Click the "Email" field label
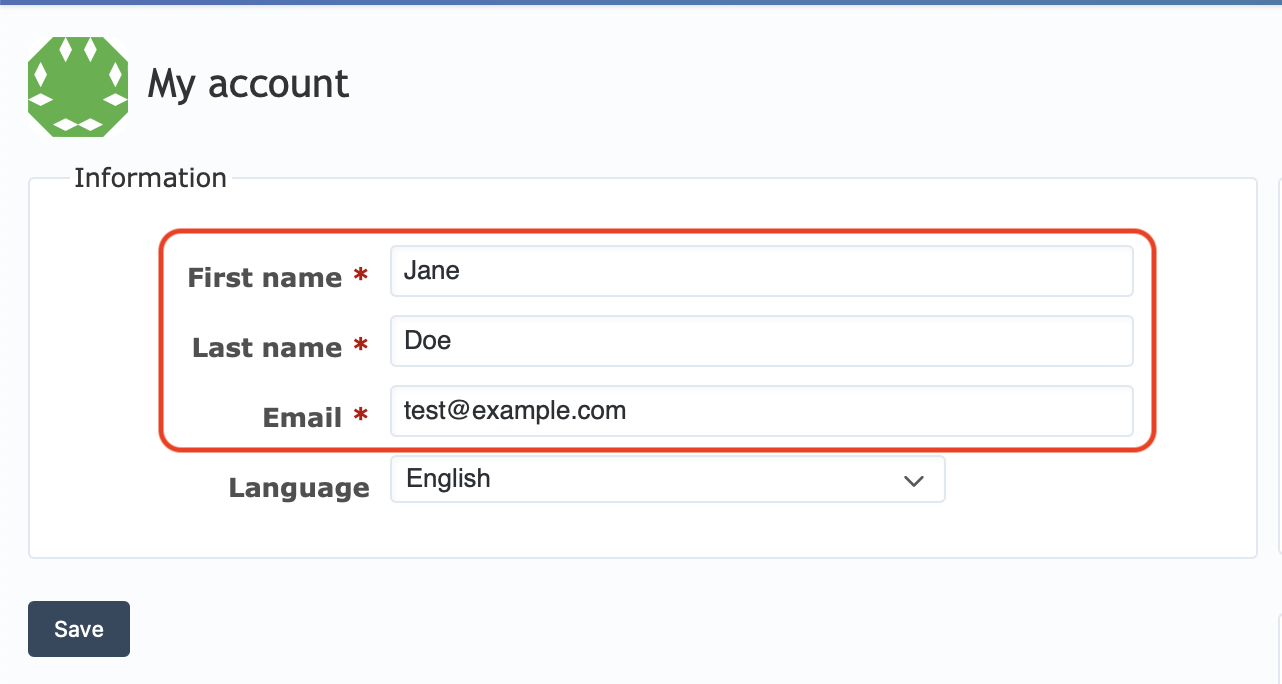Image resolution: width=1282 pixels, height=684 pixels. (302, 418)
